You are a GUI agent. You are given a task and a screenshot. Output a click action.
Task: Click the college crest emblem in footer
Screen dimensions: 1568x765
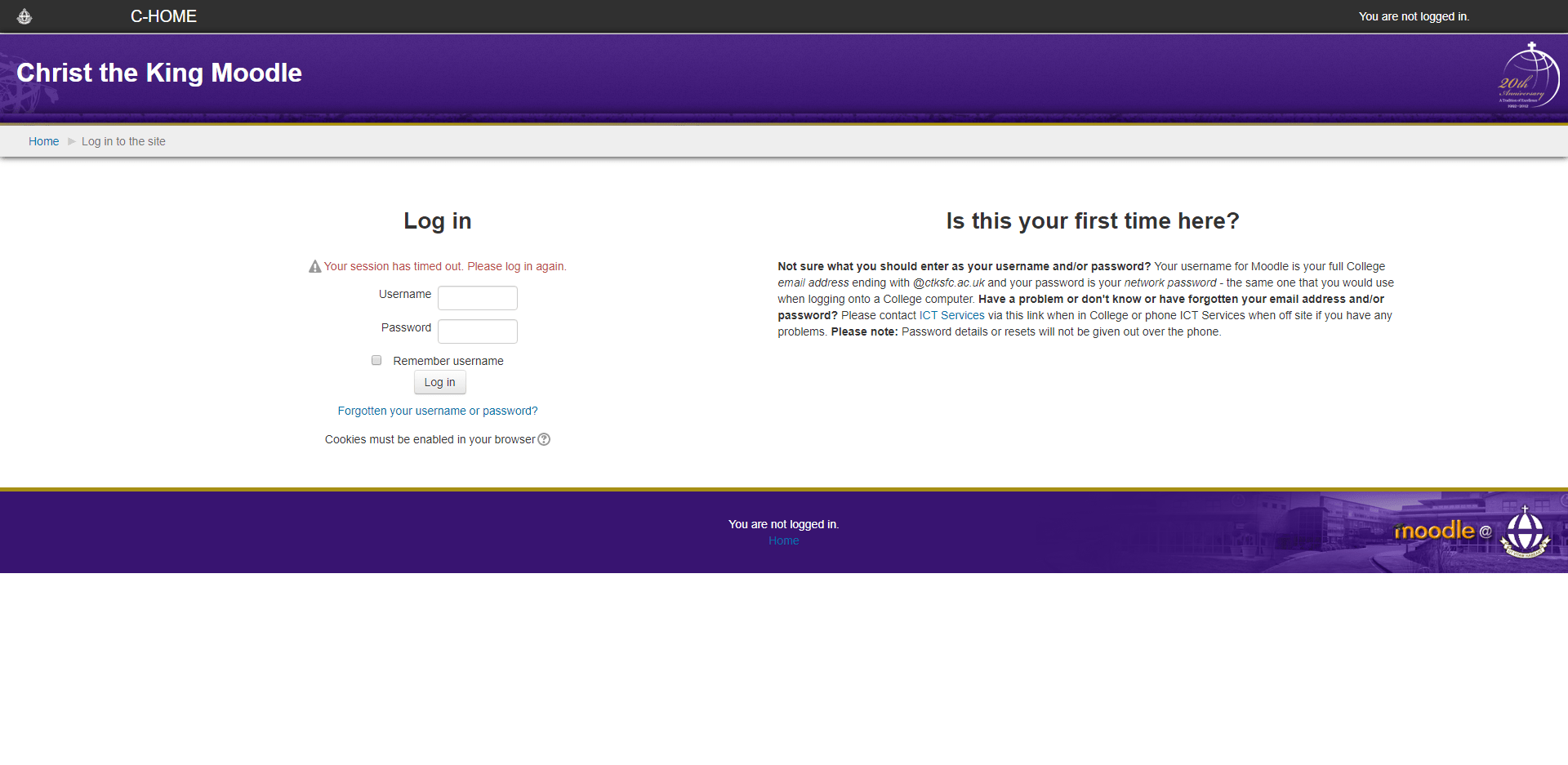[x=1525, y=532]
